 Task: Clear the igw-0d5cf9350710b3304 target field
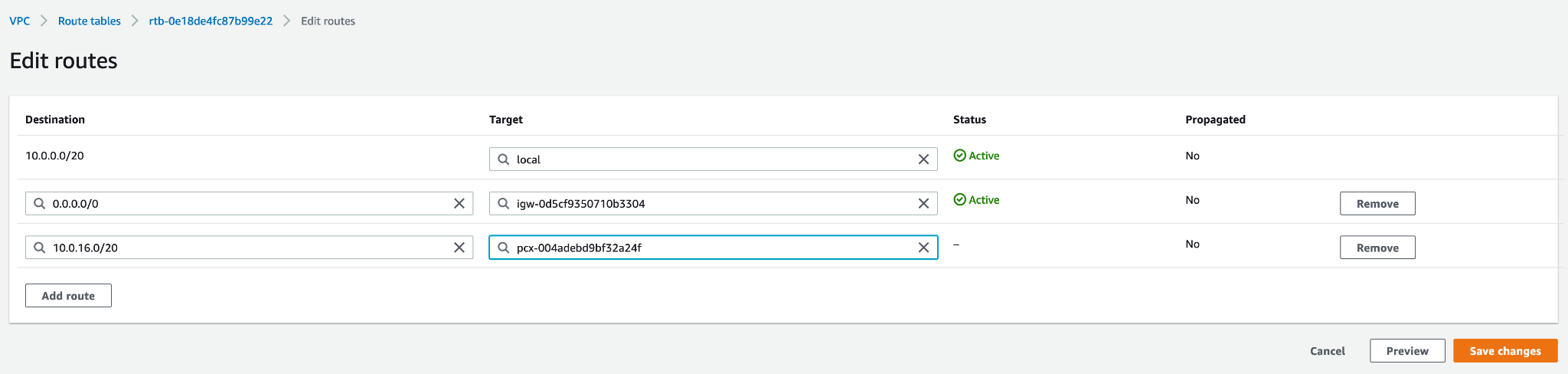coord(923,204)
